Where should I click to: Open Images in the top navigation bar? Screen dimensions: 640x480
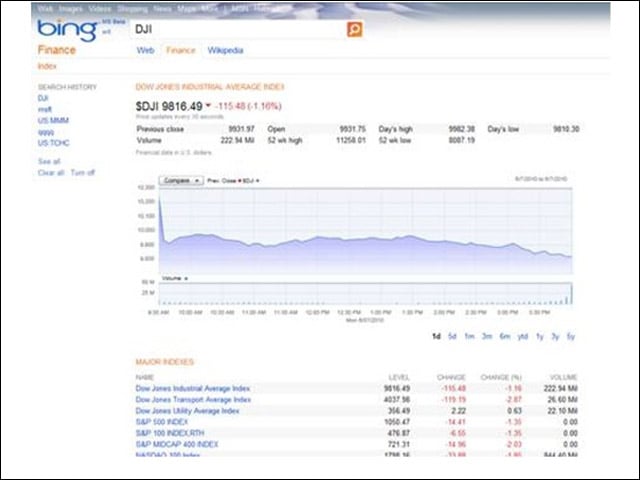coord(70,9)
